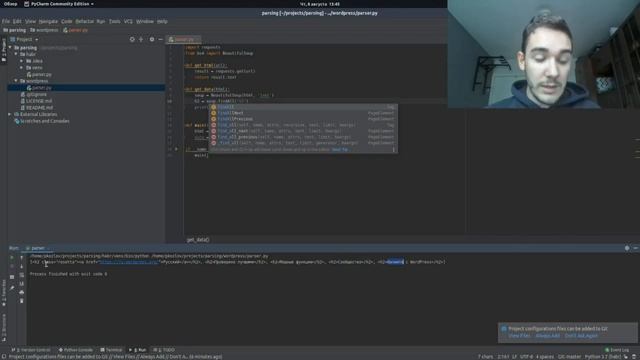This screenshot has width=640, height=360.
Task: Select the parser.py editor tab
Action: click(184, 39)
